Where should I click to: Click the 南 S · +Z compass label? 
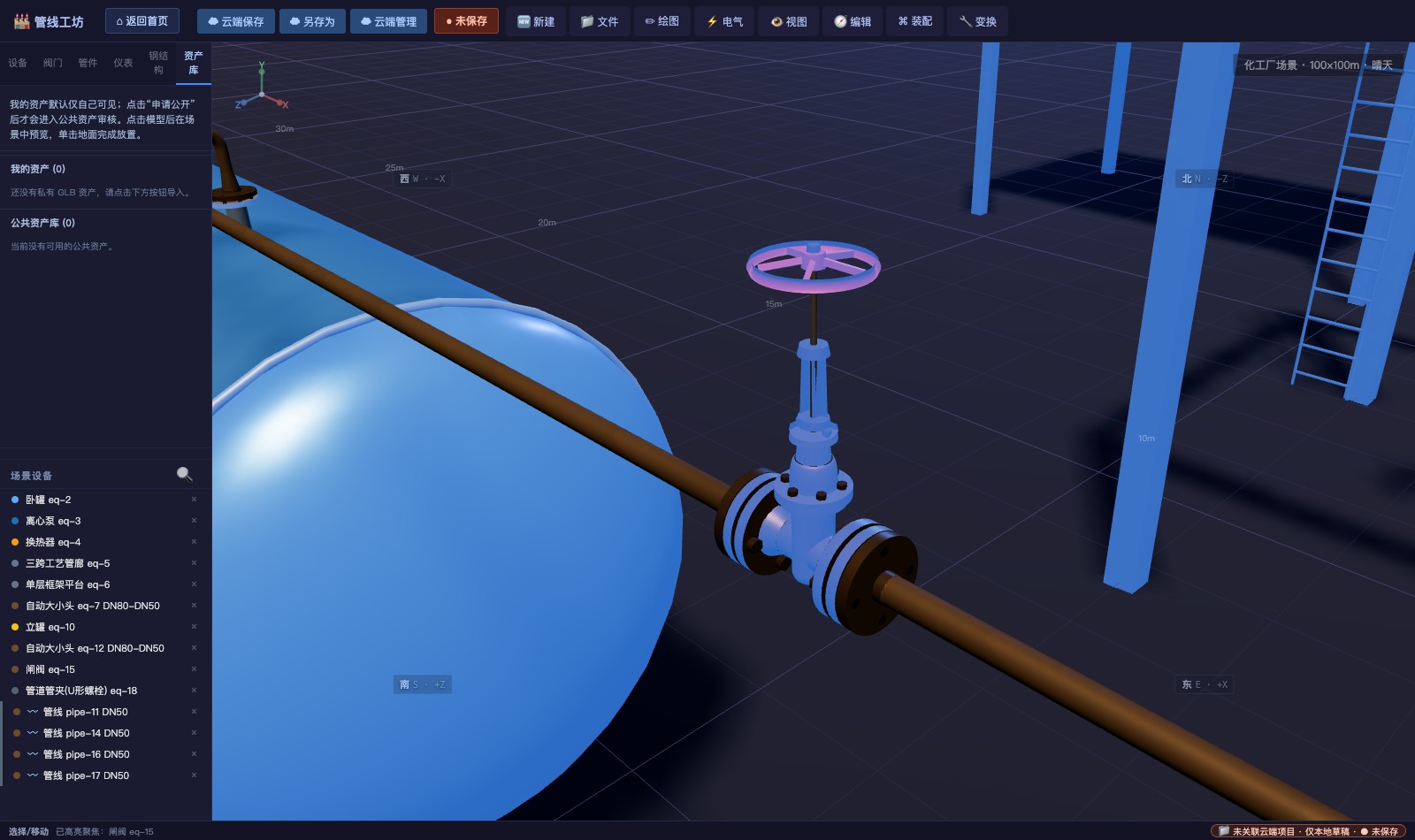coord(423,684)
